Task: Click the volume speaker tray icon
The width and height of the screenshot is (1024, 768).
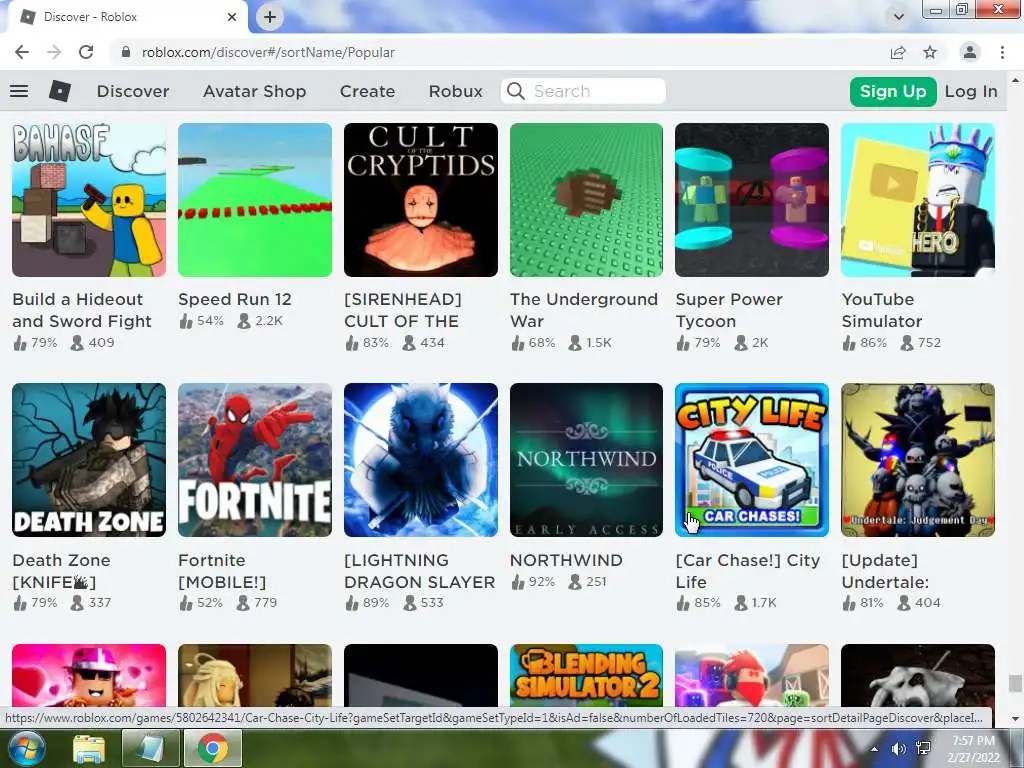Action: [x=899, y=748]
